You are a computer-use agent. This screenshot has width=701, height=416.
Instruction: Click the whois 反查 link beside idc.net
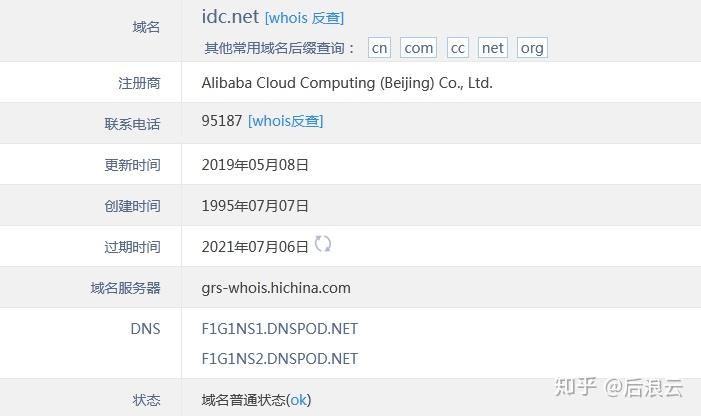[304, 18]
